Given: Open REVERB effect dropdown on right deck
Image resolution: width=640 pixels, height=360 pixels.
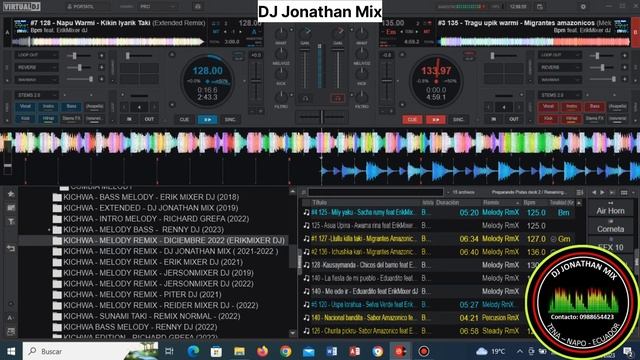Looking at the screenshot, I should pyautogui.click(x=560, y=67).
